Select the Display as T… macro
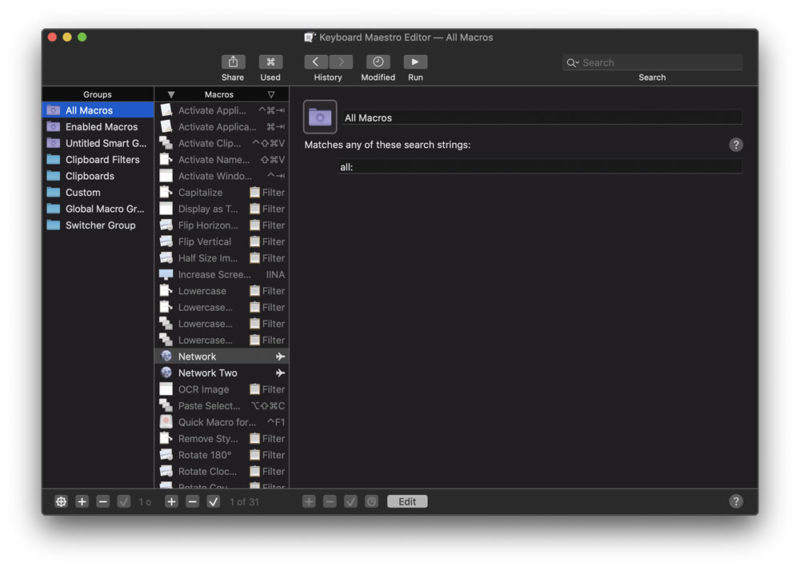 222,209
